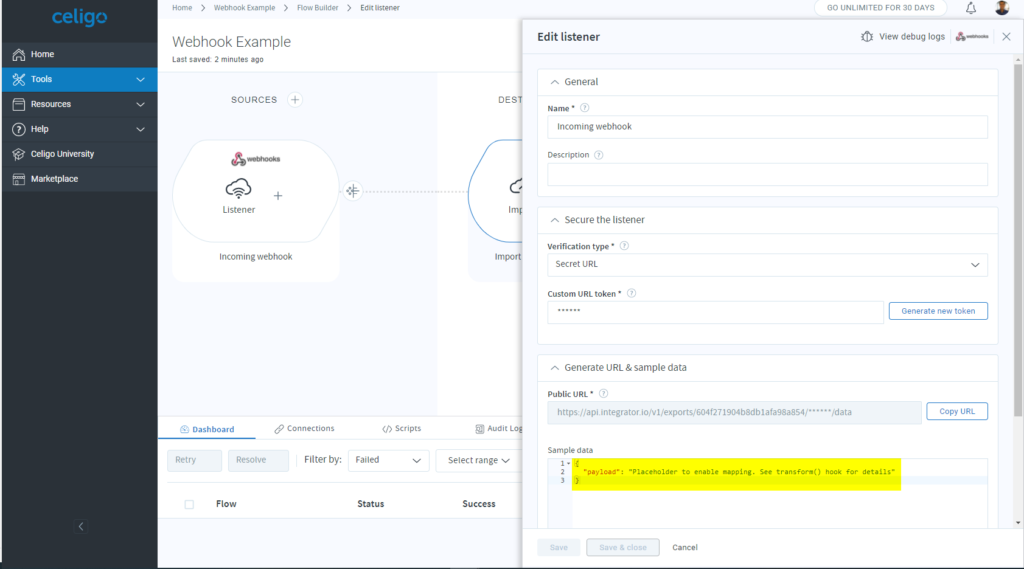Collapse the Secure the listener section
This screenshot has height=569, width=1024.
(554, 220)
